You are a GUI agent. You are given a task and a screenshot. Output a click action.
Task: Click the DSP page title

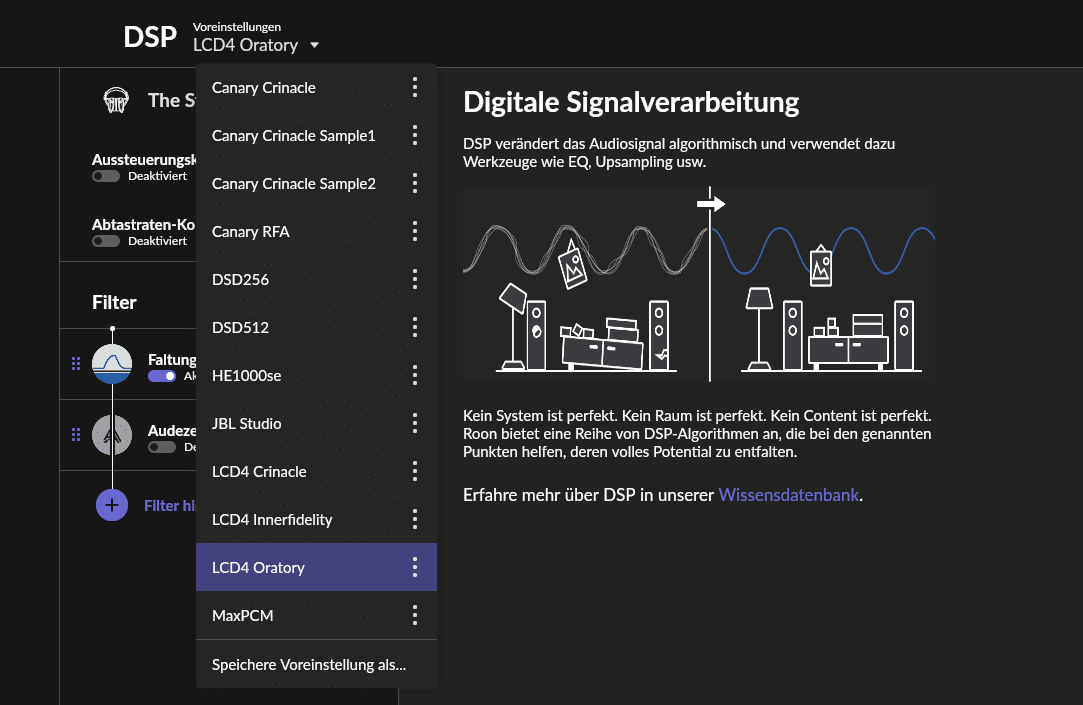click(150, 37)
